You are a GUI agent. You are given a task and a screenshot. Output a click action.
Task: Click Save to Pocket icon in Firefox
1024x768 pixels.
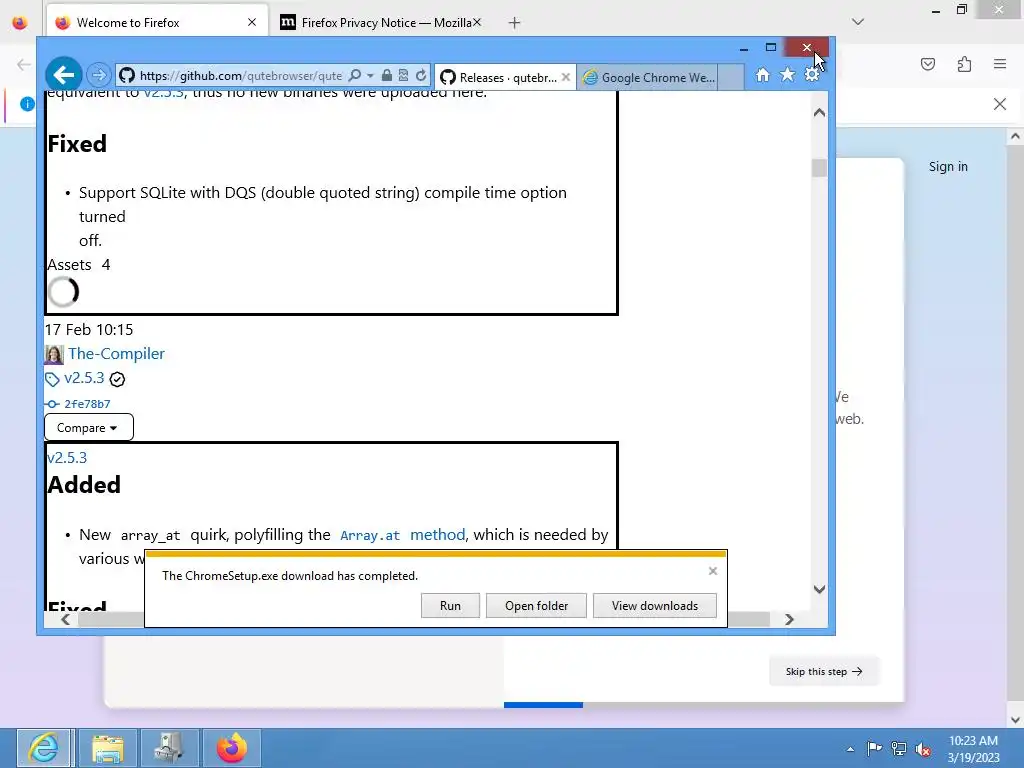point(928,64)
